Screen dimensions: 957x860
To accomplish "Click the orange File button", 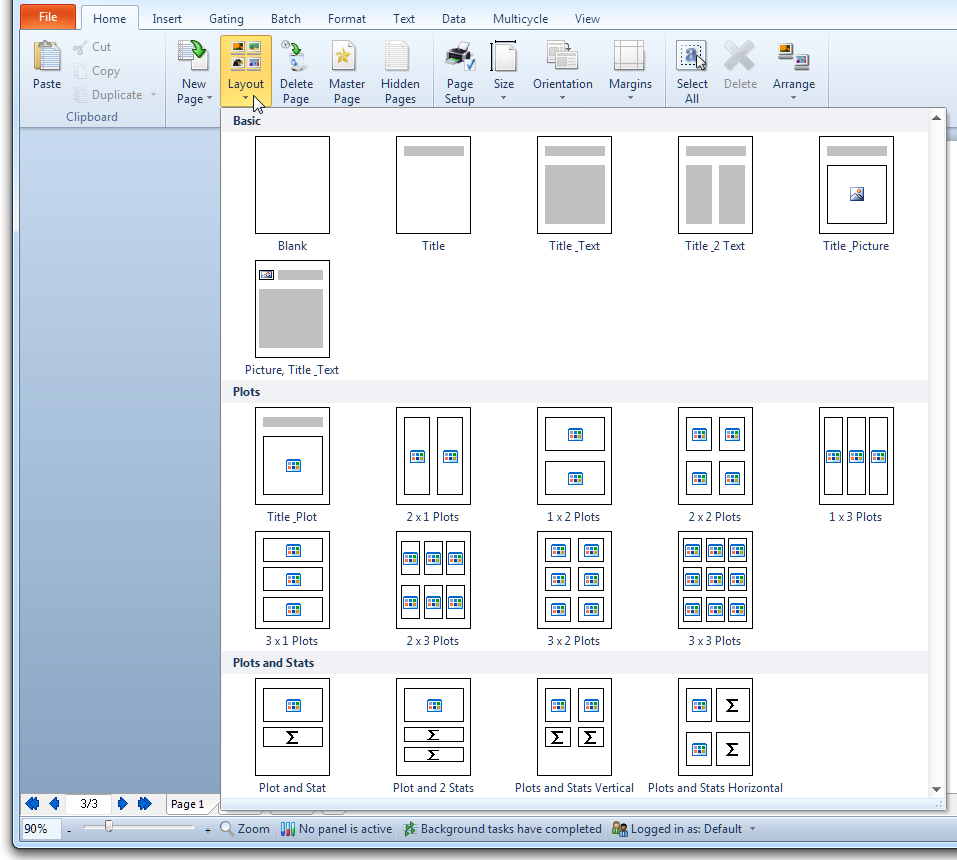I will [x=48, y=17].
